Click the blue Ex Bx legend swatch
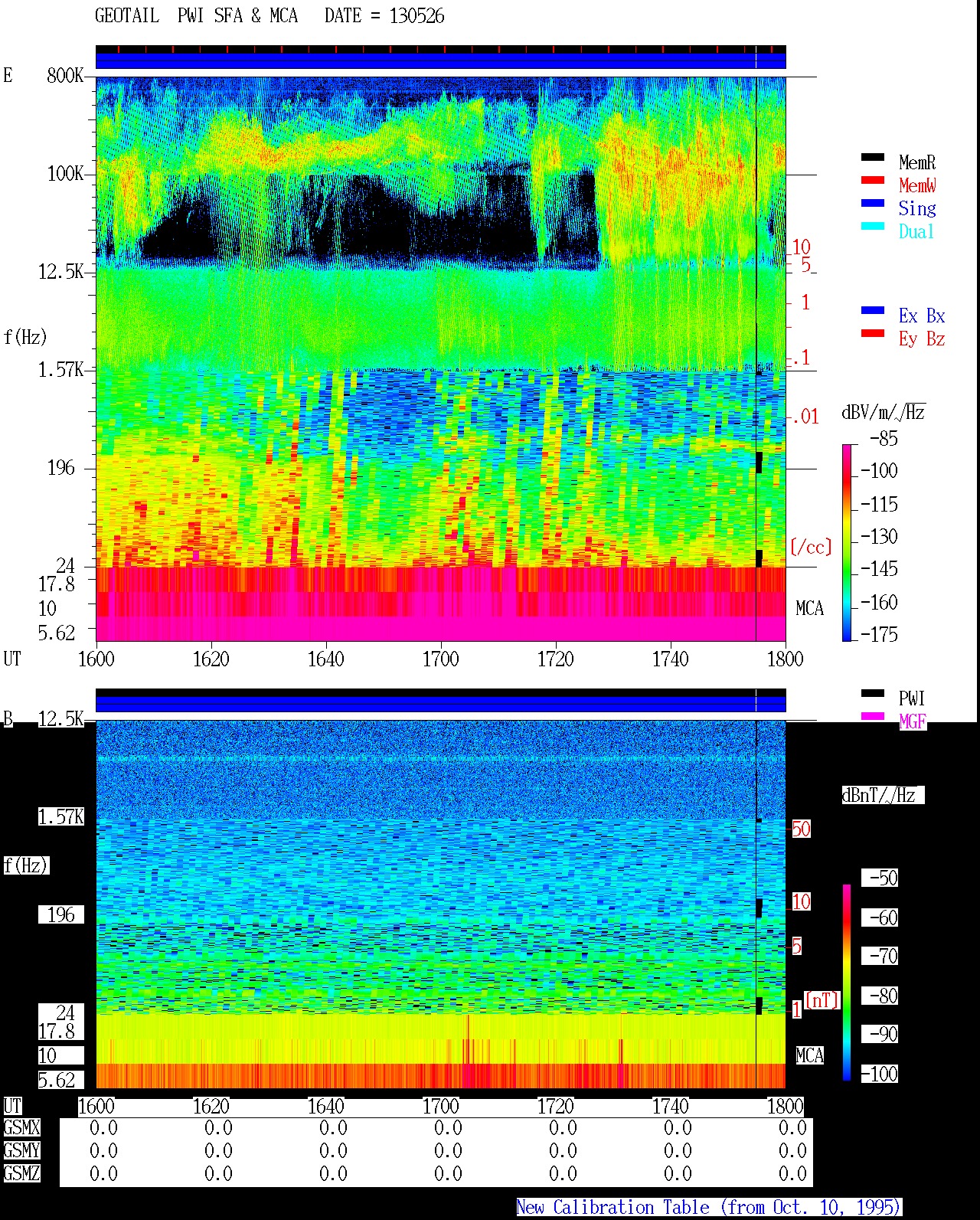 (x=873, y=311)
